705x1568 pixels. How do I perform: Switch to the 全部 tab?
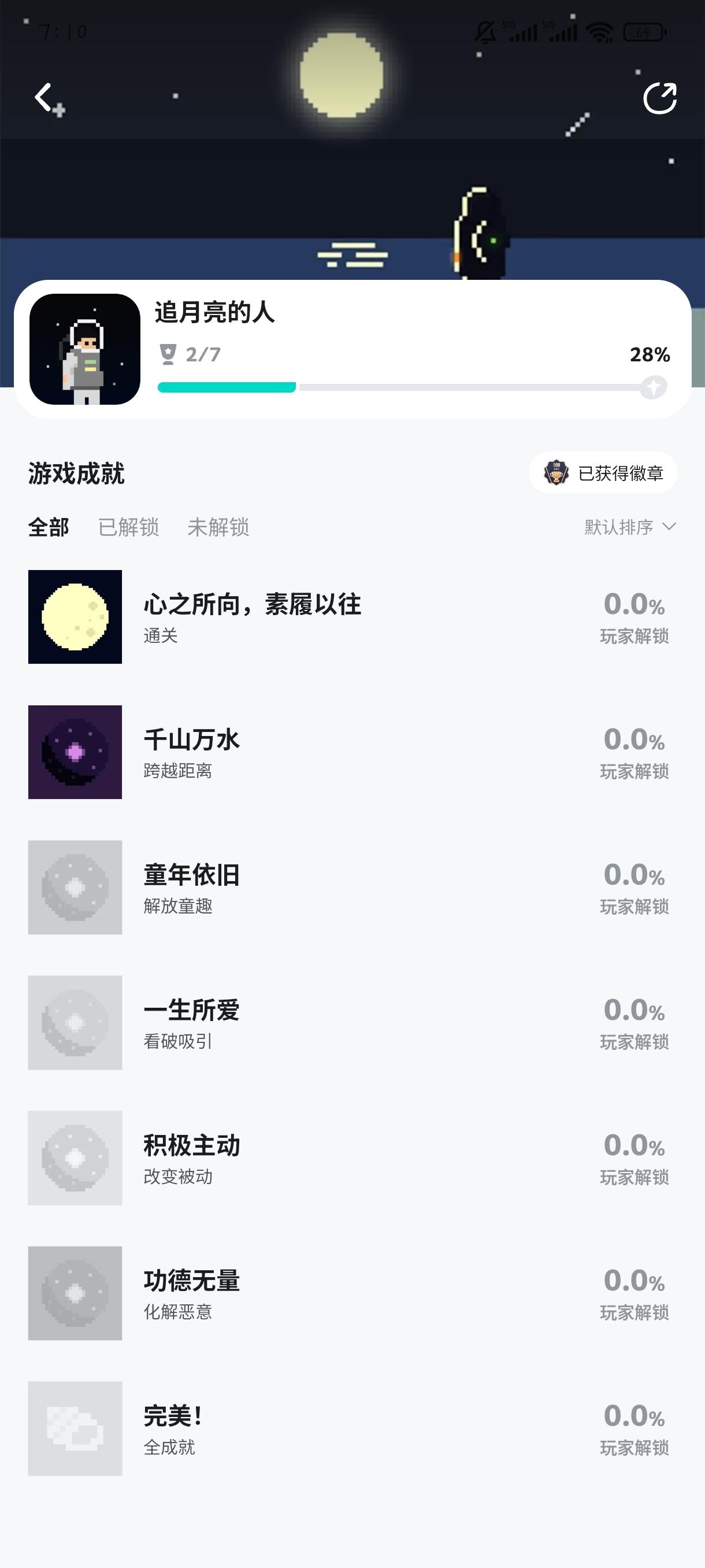(49, 527)
